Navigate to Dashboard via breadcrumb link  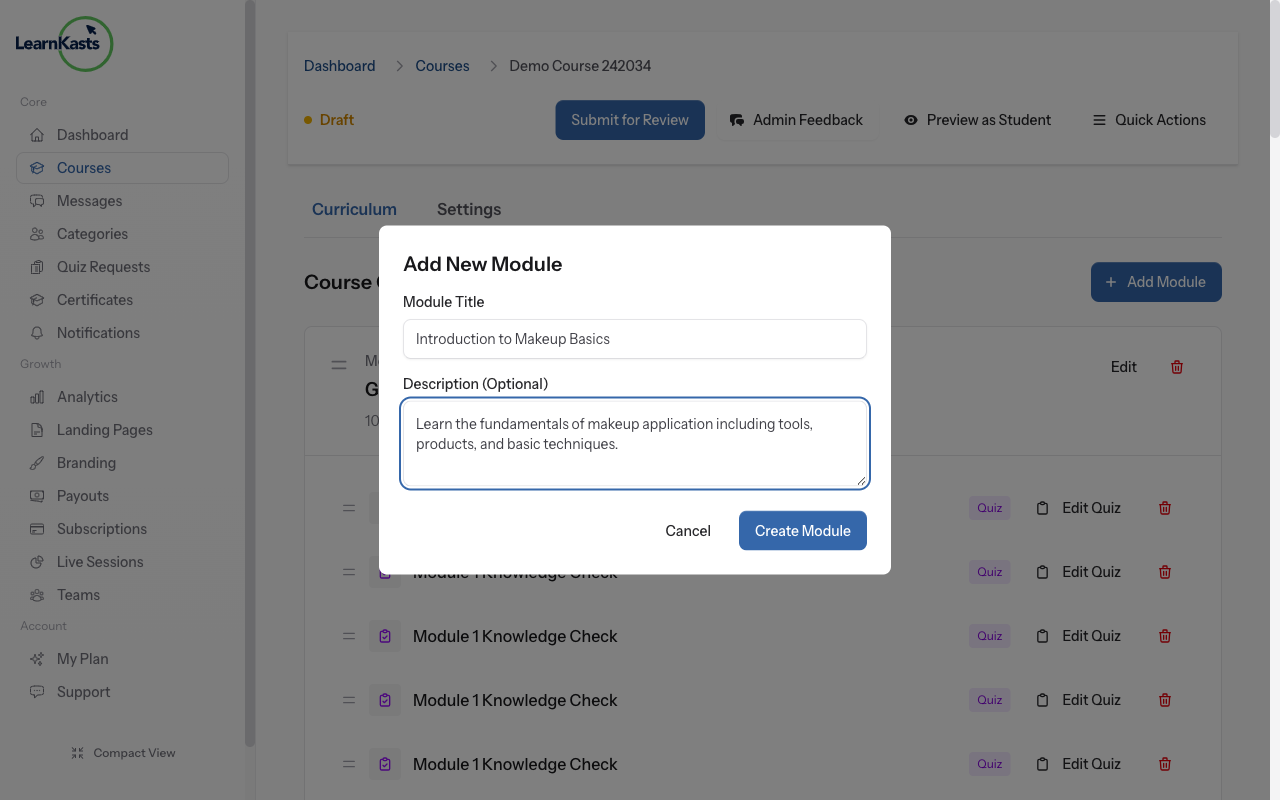[x=339, y=65]
